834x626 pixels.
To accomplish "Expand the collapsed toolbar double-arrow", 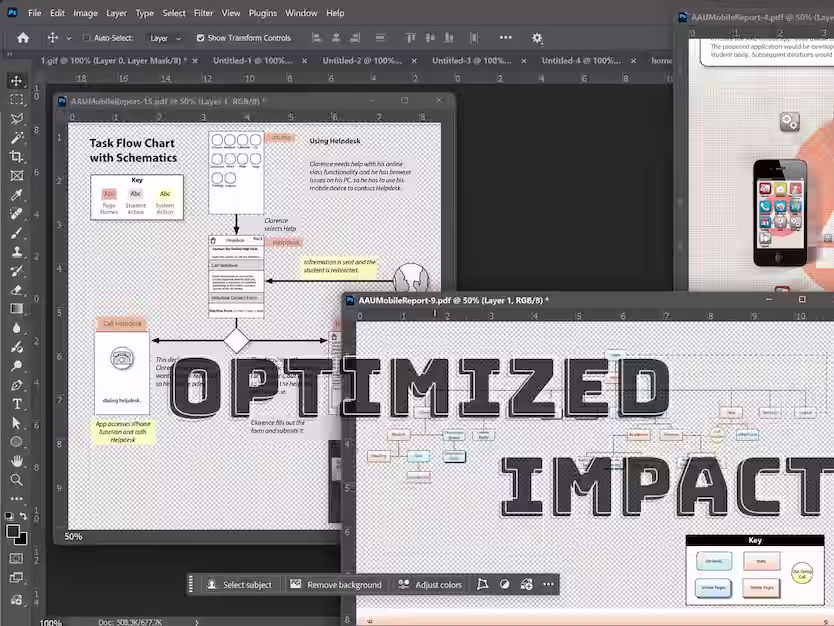I will 9,55.
